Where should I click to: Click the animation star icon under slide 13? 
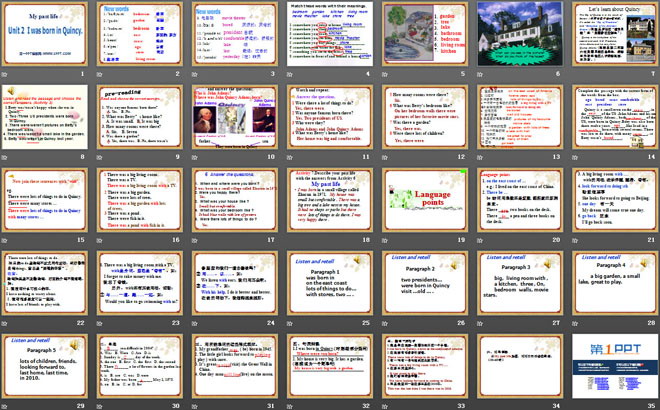pos(480,157)
